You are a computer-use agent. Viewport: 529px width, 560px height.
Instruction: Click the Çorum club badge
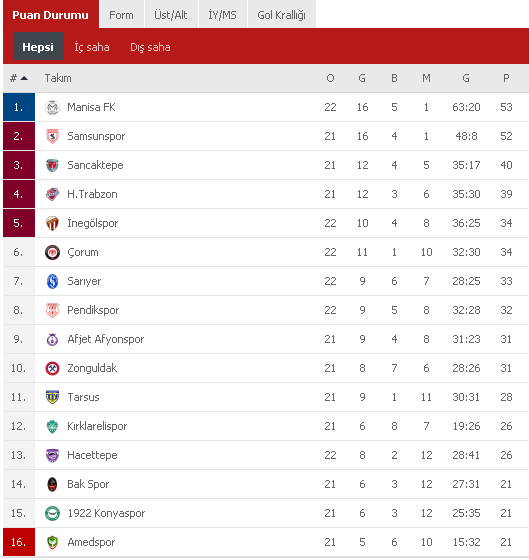click(x=52, y=252)
